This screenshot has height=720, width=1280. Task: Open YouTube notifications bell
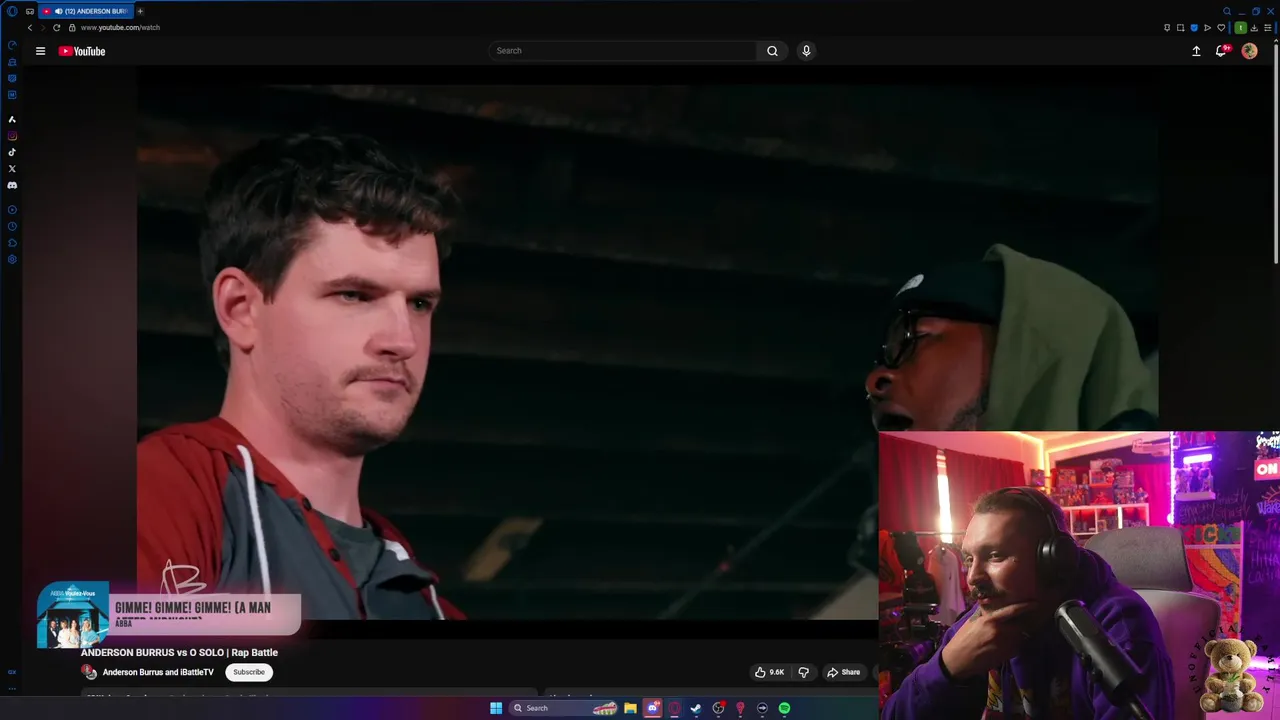1221,51
